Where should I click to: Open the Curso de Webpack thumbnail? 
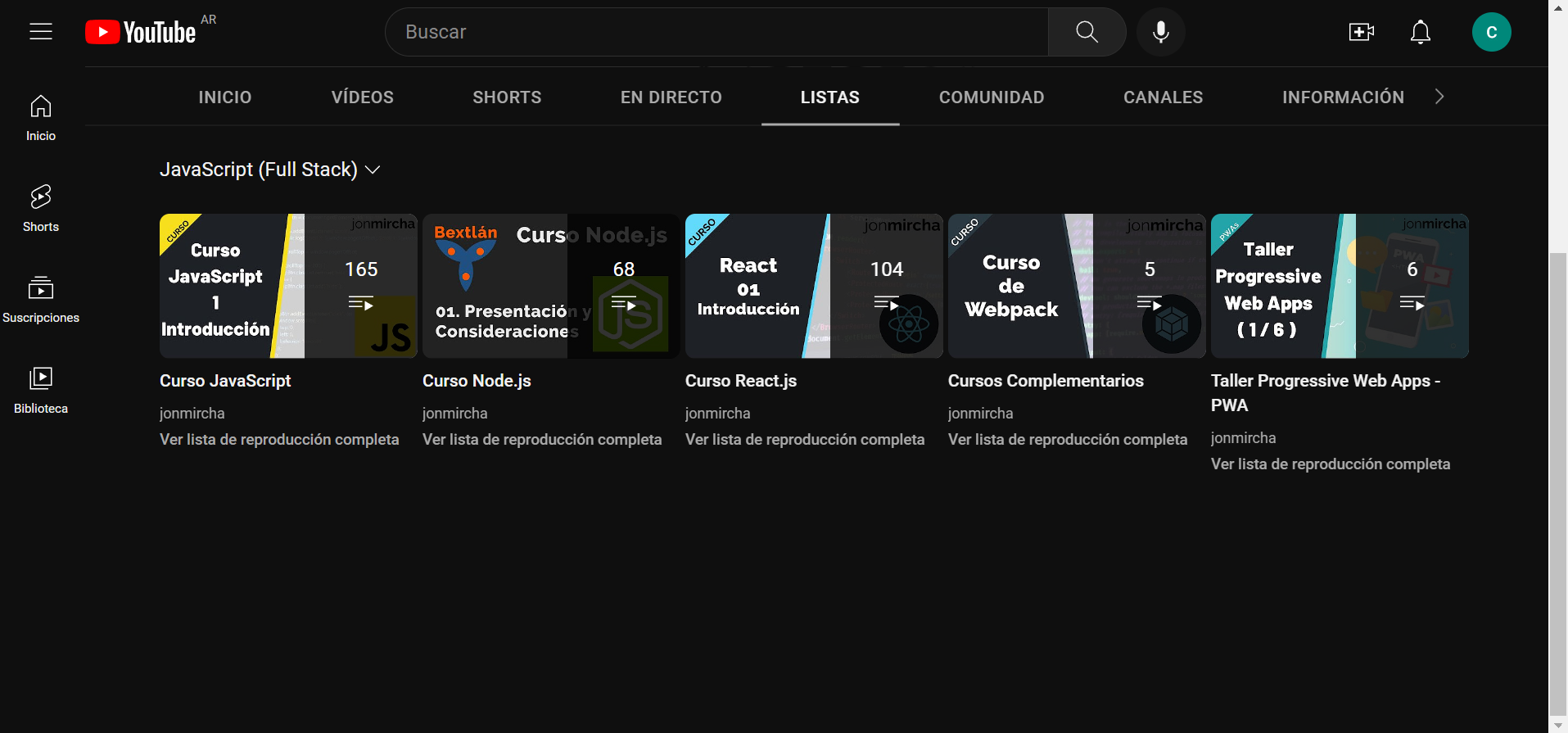pyautogui.click(x=1077, y=286)
